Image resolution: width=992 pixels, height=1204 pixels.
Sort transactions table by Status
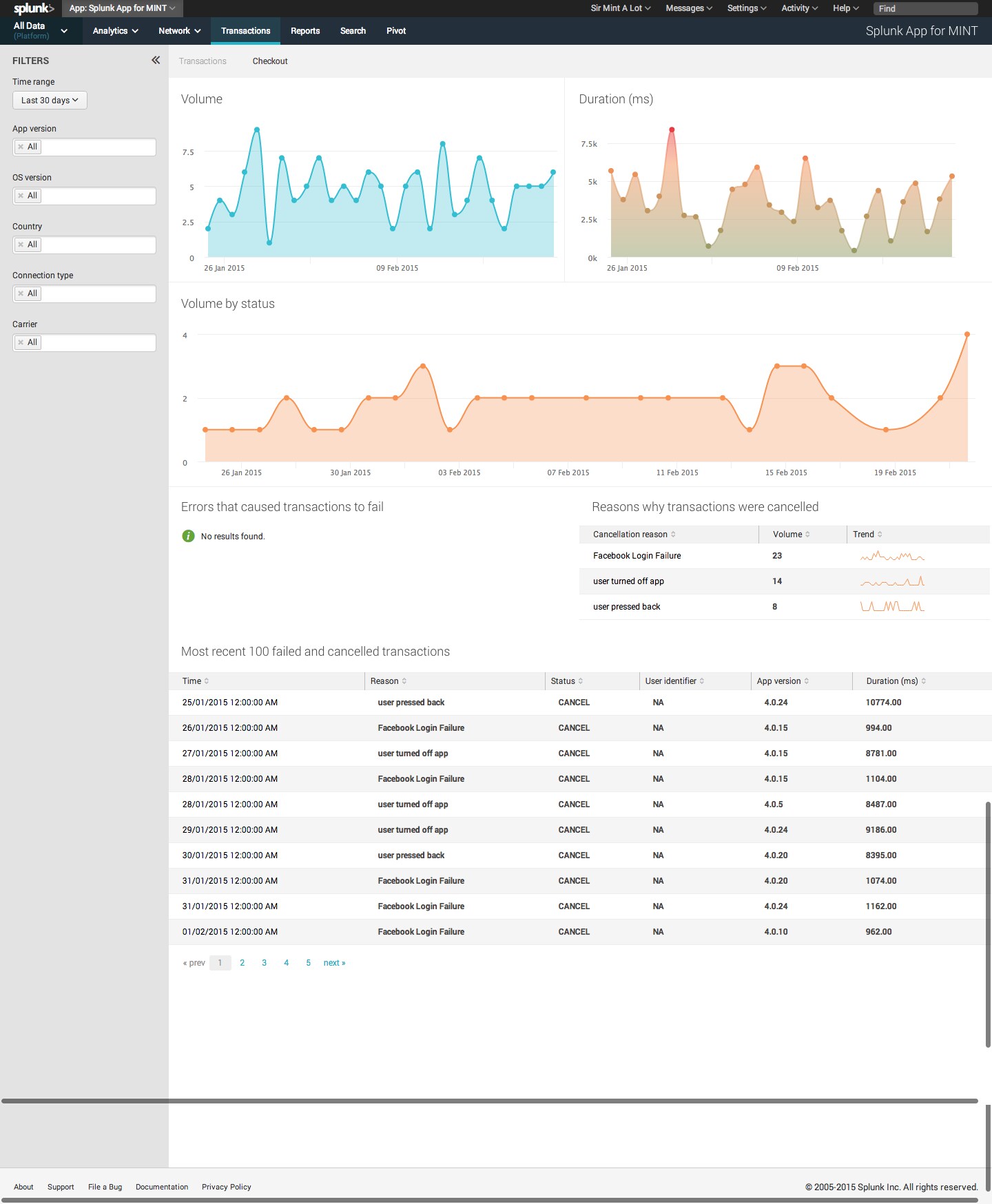(x=581, y=681)
